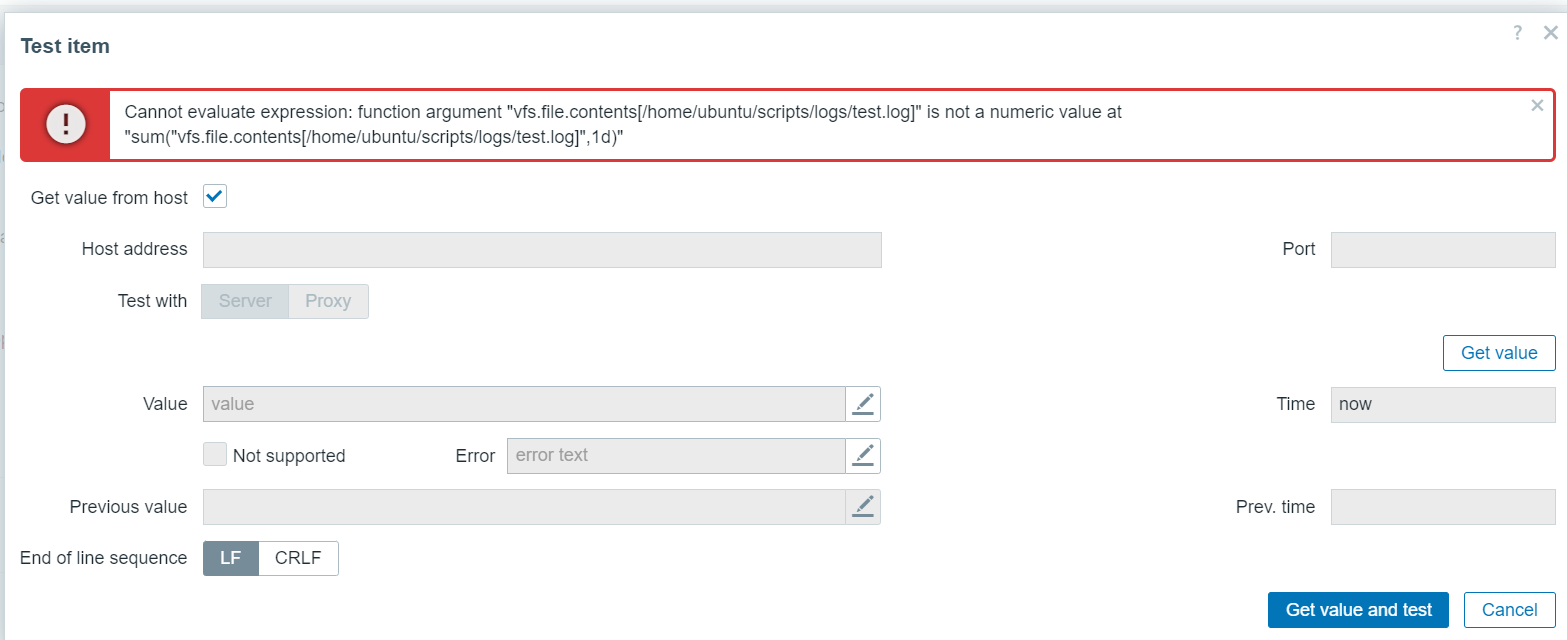
Task: Cancel the test item dialog
Action: point(1510,610)
